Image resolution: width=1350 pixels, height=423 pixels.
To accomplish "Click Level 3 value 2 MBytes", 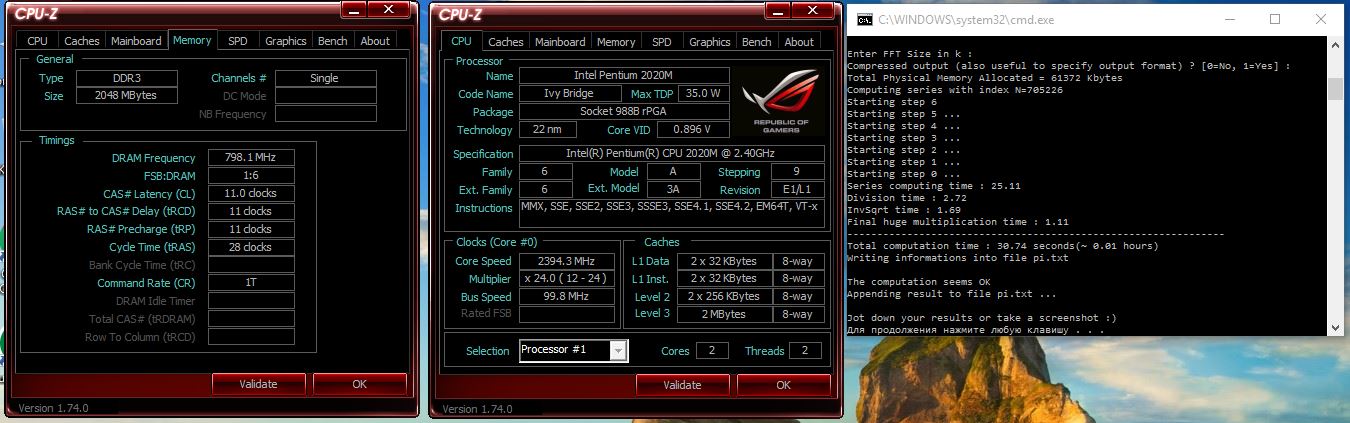I will coord(724,314).
